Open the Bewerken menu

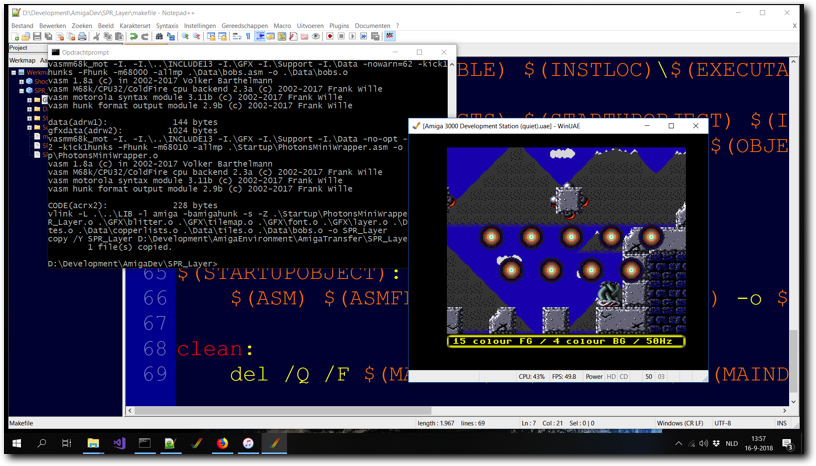coord(53,26)
